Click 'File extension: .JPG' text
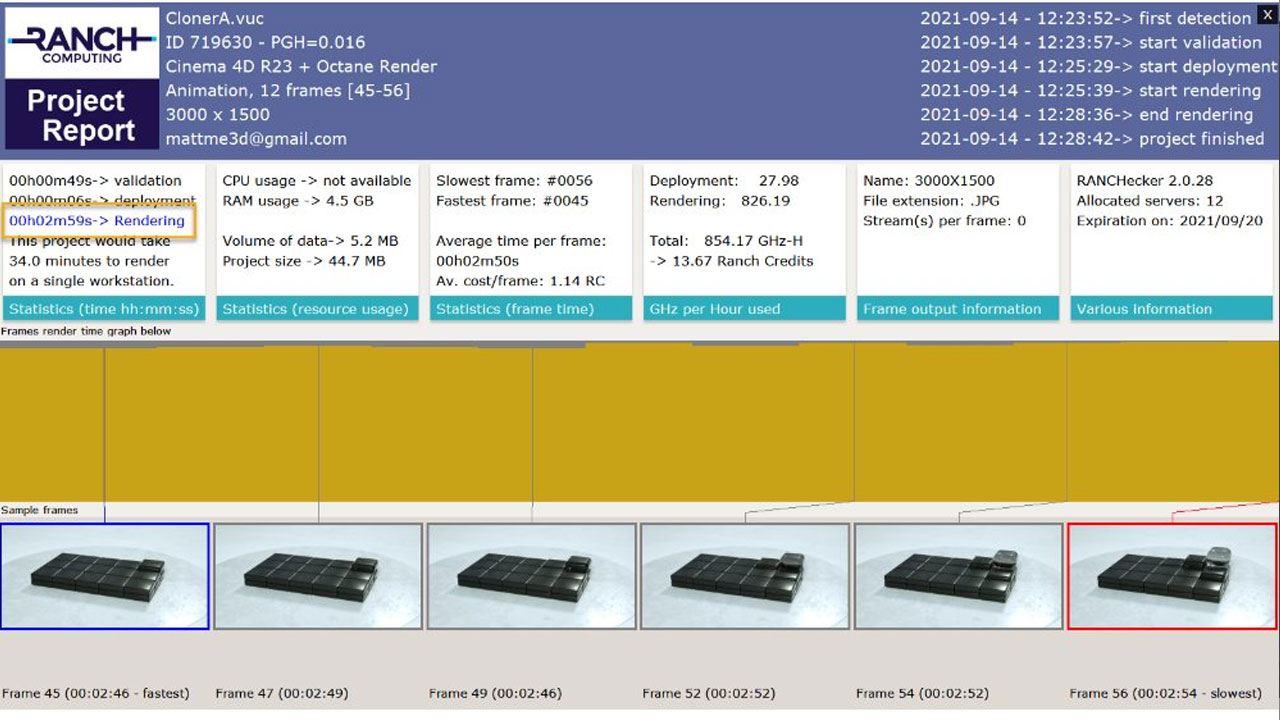Viewport: 1280px width, 720px height. [931, 200]
